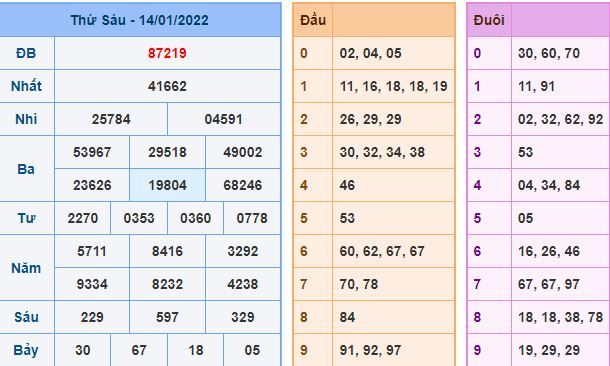The width and height of the screenshot is (610, 366).
Task: Select sixth prize number 329
Action: (243, 318)
